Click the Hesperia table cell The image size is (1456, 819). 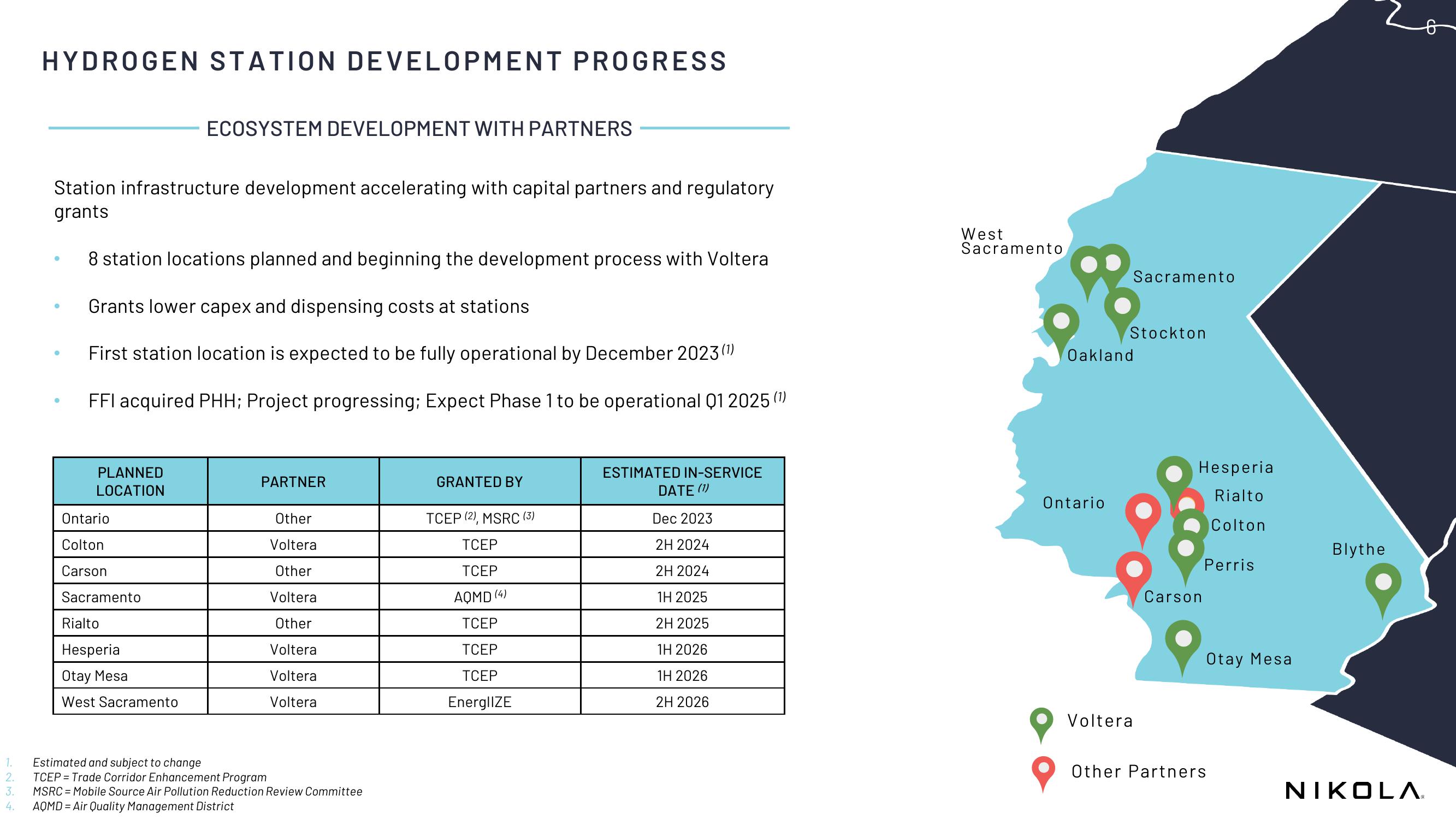131,649
